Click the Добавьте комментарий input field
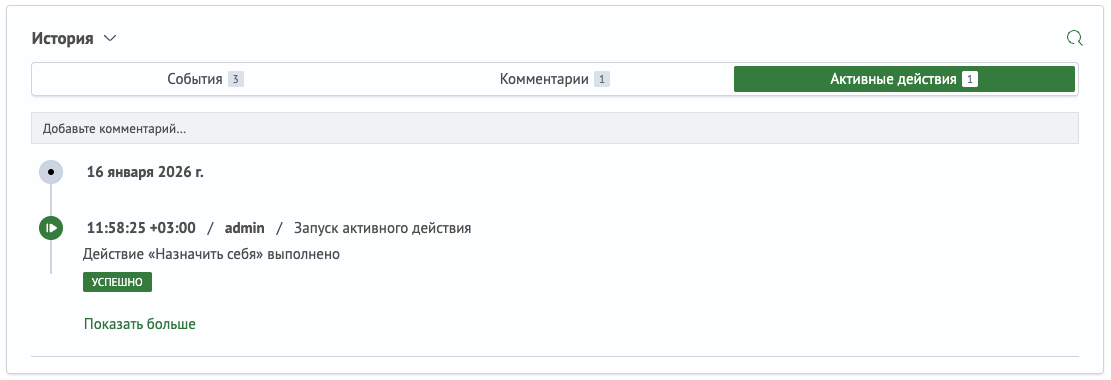 (x=555, y=128)
